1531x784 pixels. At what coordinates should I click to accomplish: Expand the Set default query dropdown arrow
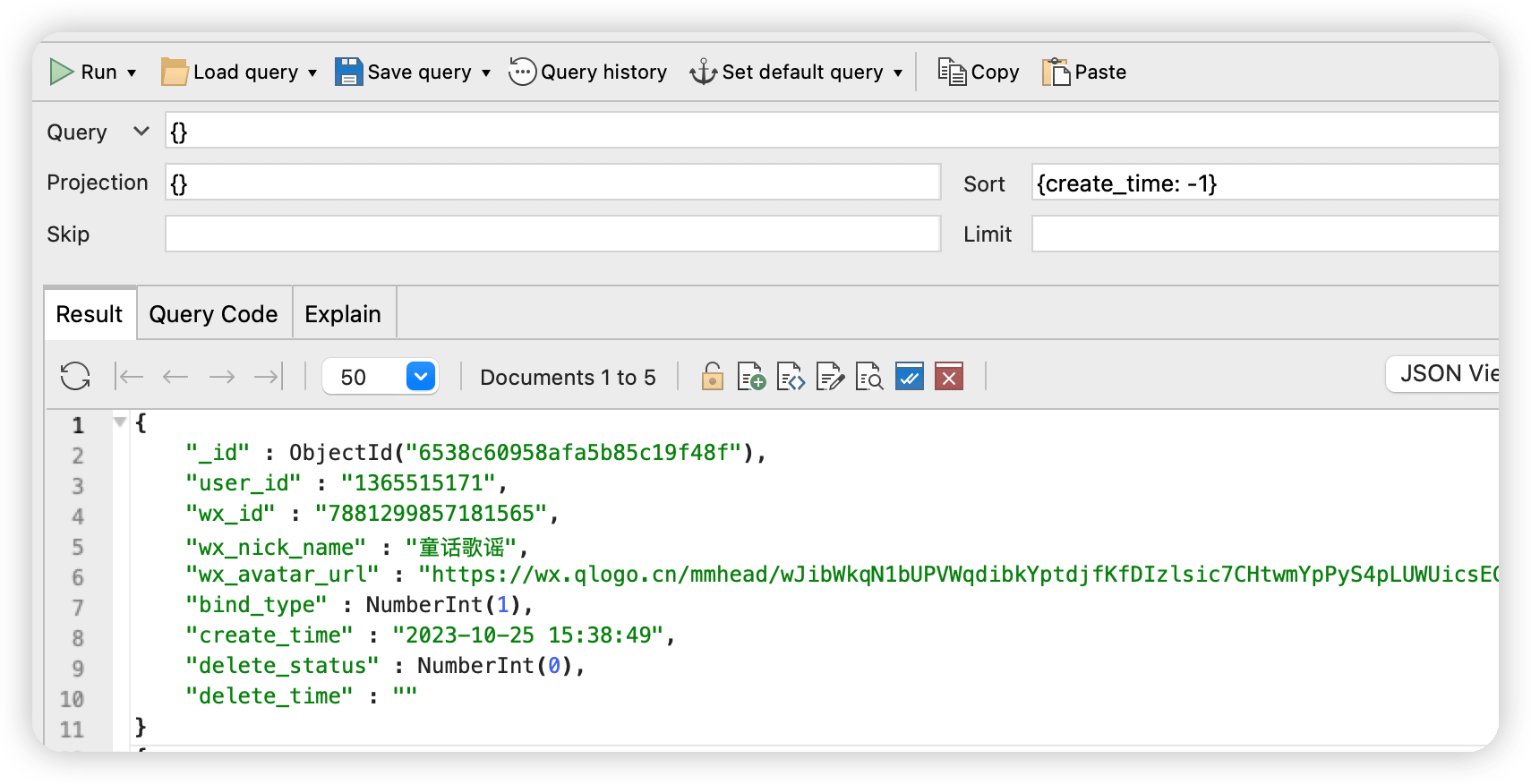coord(898,73)
